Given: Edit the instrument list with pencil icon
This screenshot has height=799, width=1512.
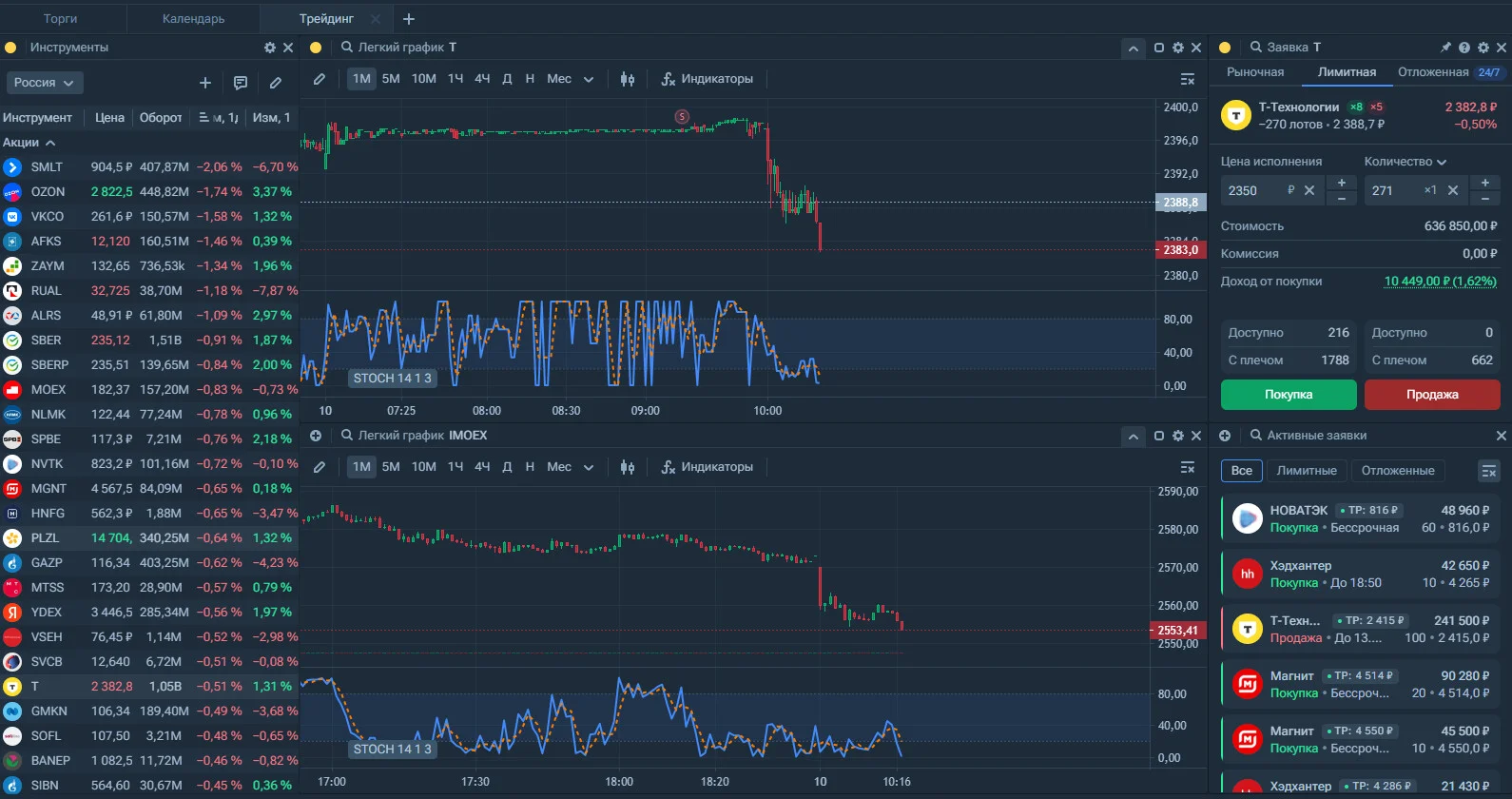Looking at the screenshot, I should click(x=276, y=83).
